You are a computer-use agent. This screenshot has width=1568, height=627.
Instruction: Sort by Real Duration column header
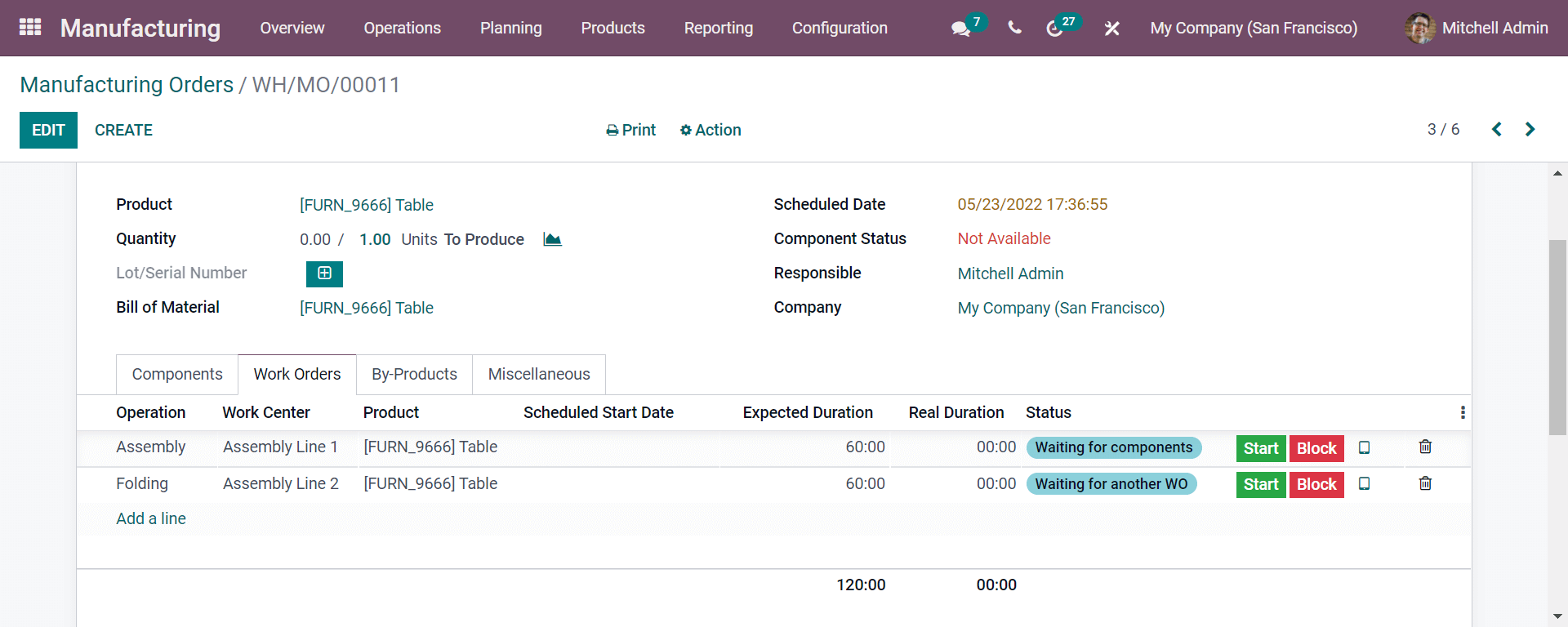point(956,412)
